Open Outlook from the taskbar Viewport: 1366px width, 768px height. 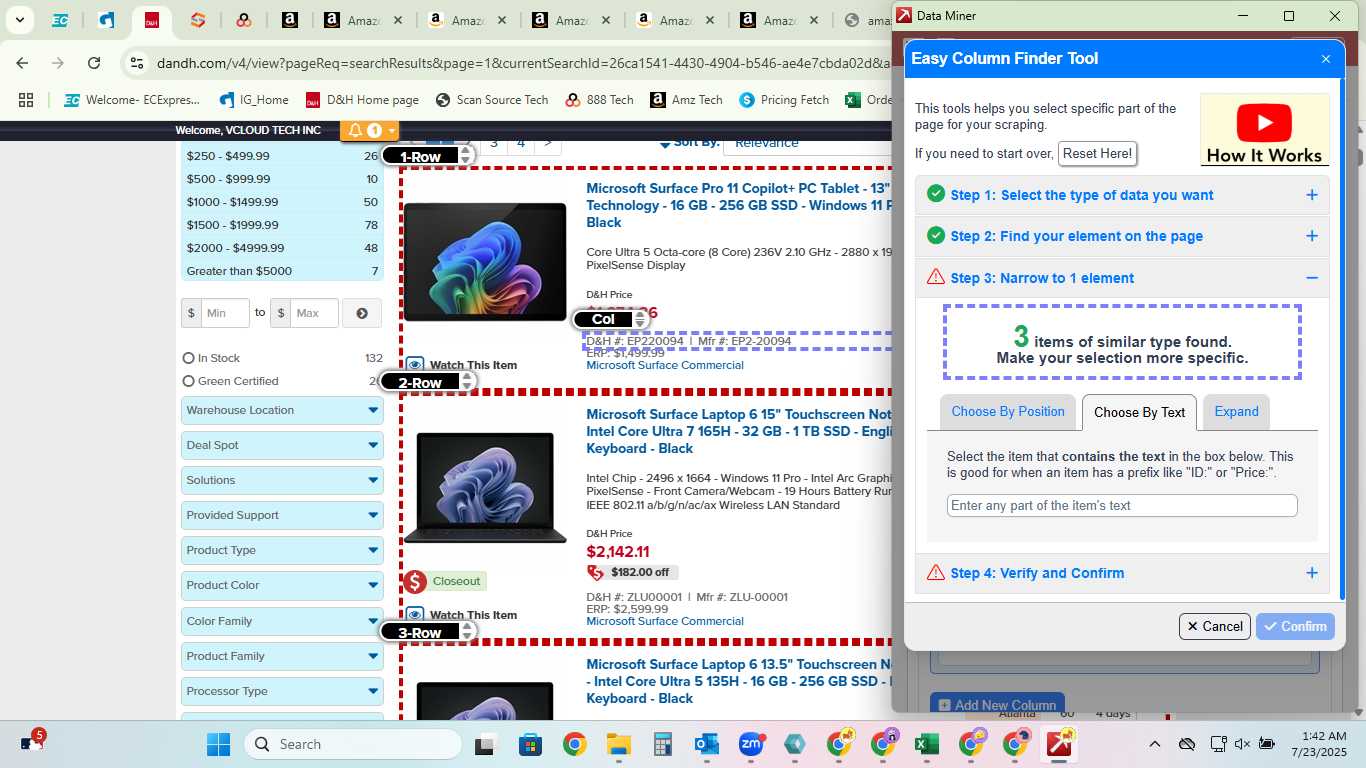click(706, 744)
